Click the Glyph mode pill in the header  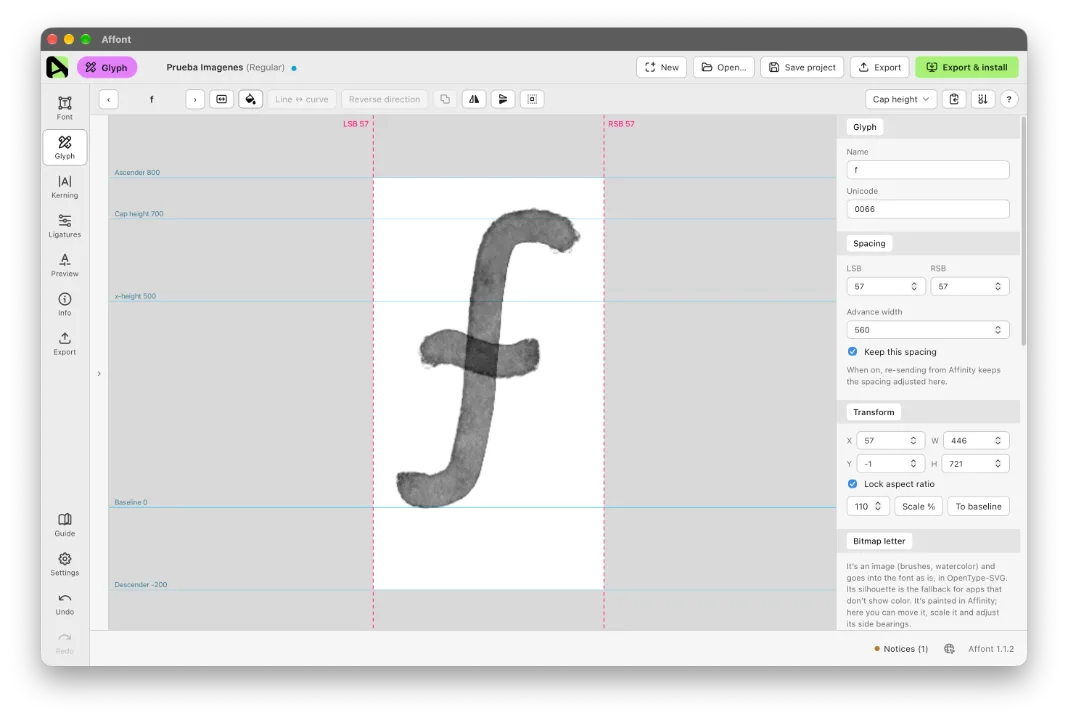(x=107, y=67)
